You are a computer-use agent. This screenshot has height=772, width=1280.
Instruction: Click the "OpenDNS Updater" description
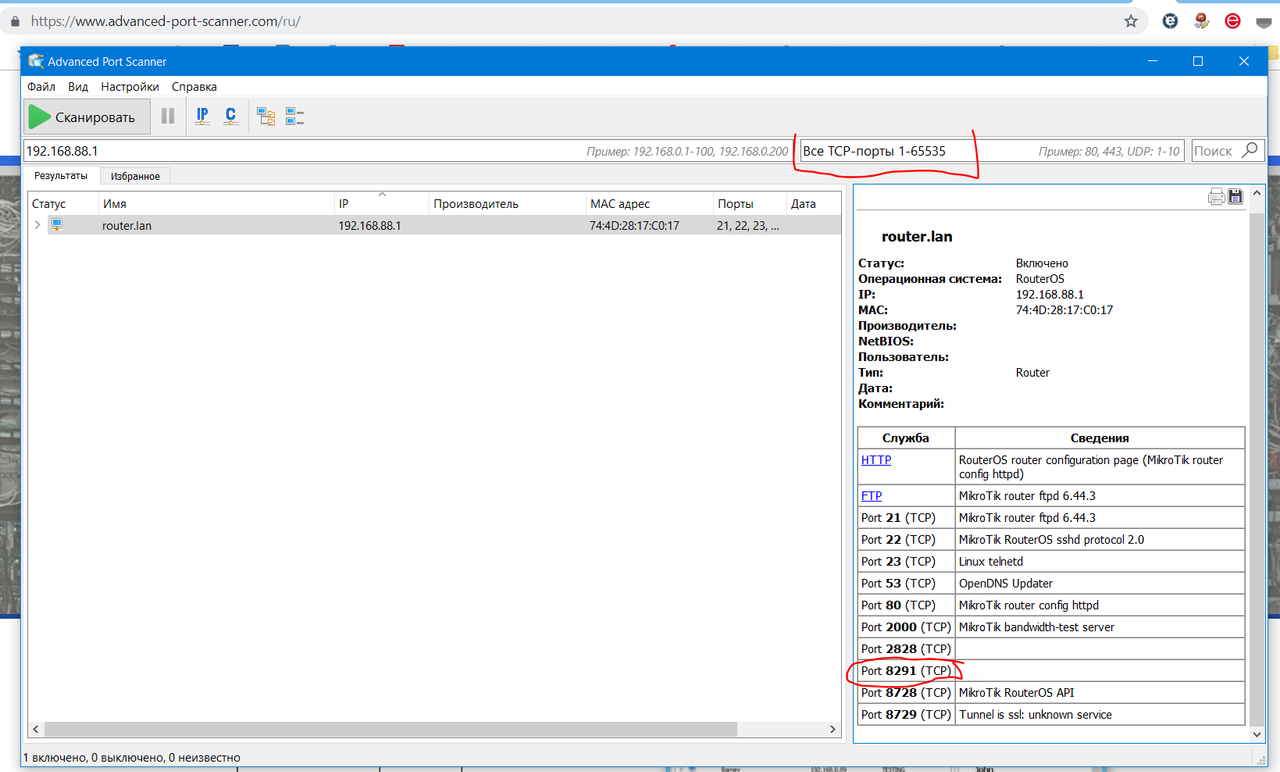[x=1006, y=584]
